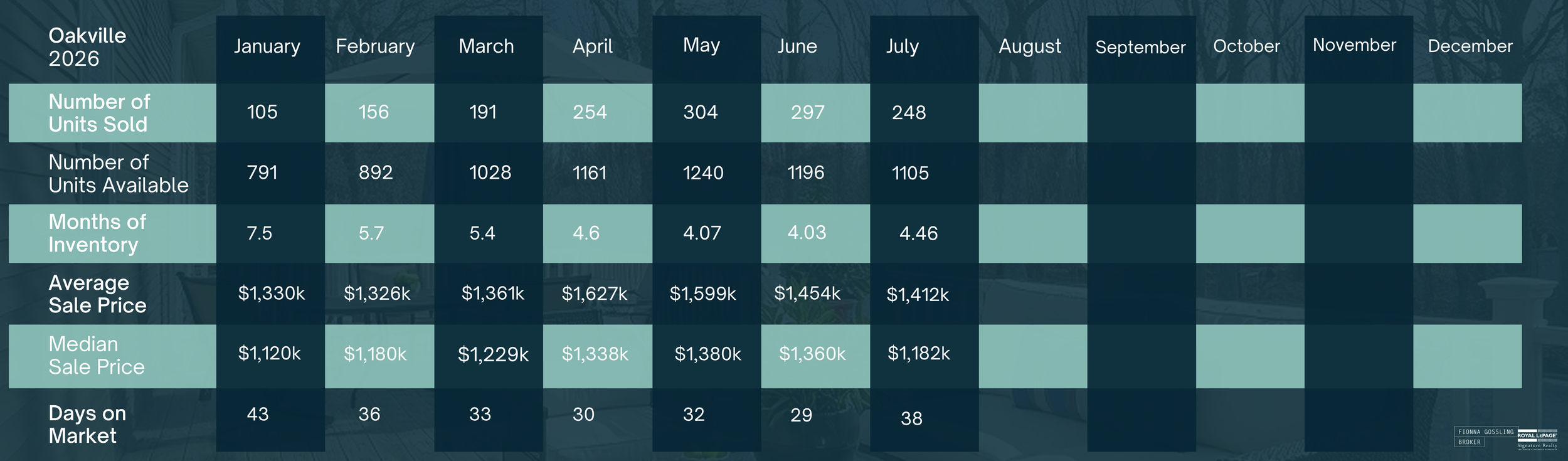
Task: Select the Days on Market row label
Action: click(87, 425)
